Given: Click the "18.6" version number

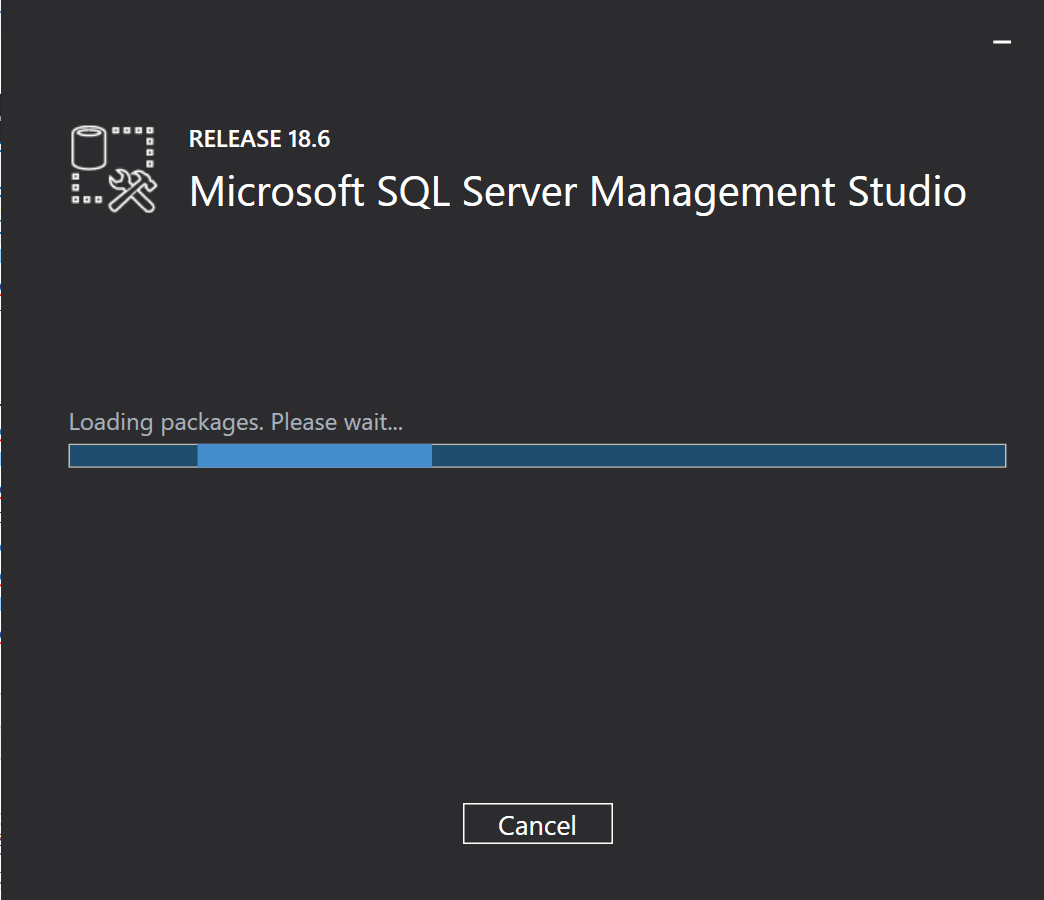Looking at the screenshot, I should pyautogui.click(x=309, y=139).
